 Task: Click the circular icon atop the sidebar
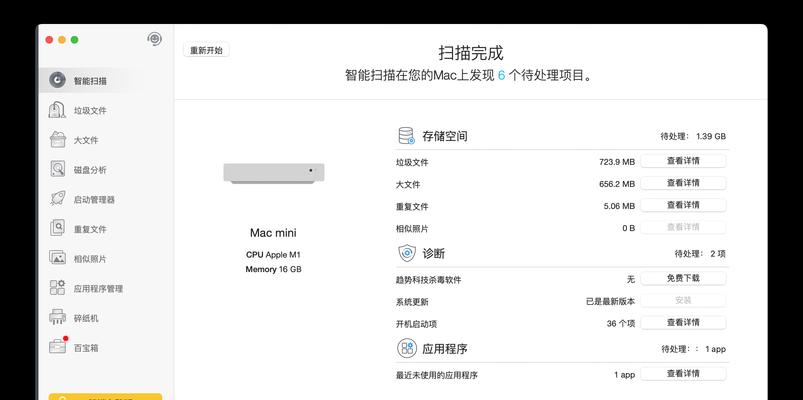click(155, 39)
